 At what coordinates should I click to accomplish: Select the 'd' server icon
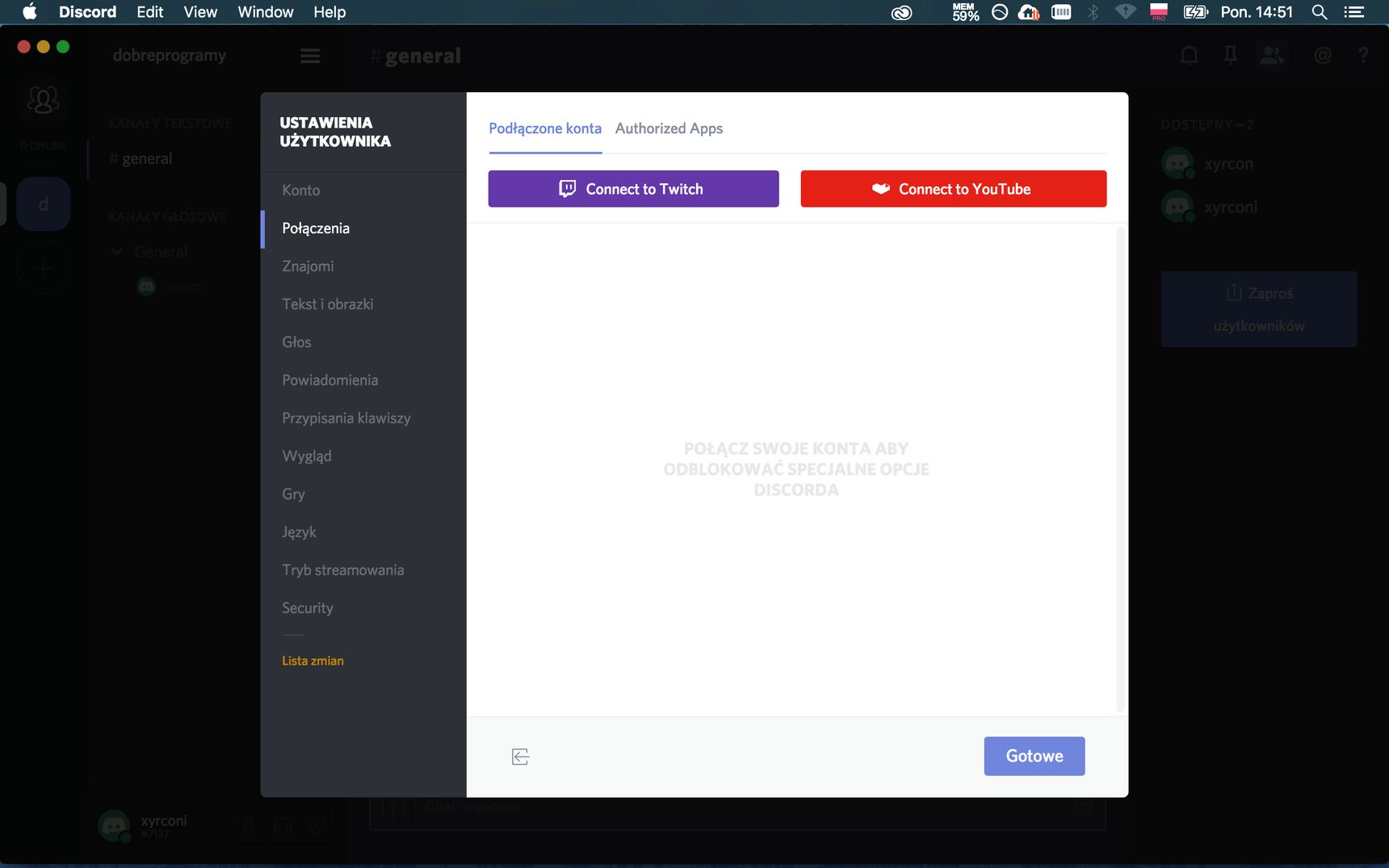coord(44,204)
